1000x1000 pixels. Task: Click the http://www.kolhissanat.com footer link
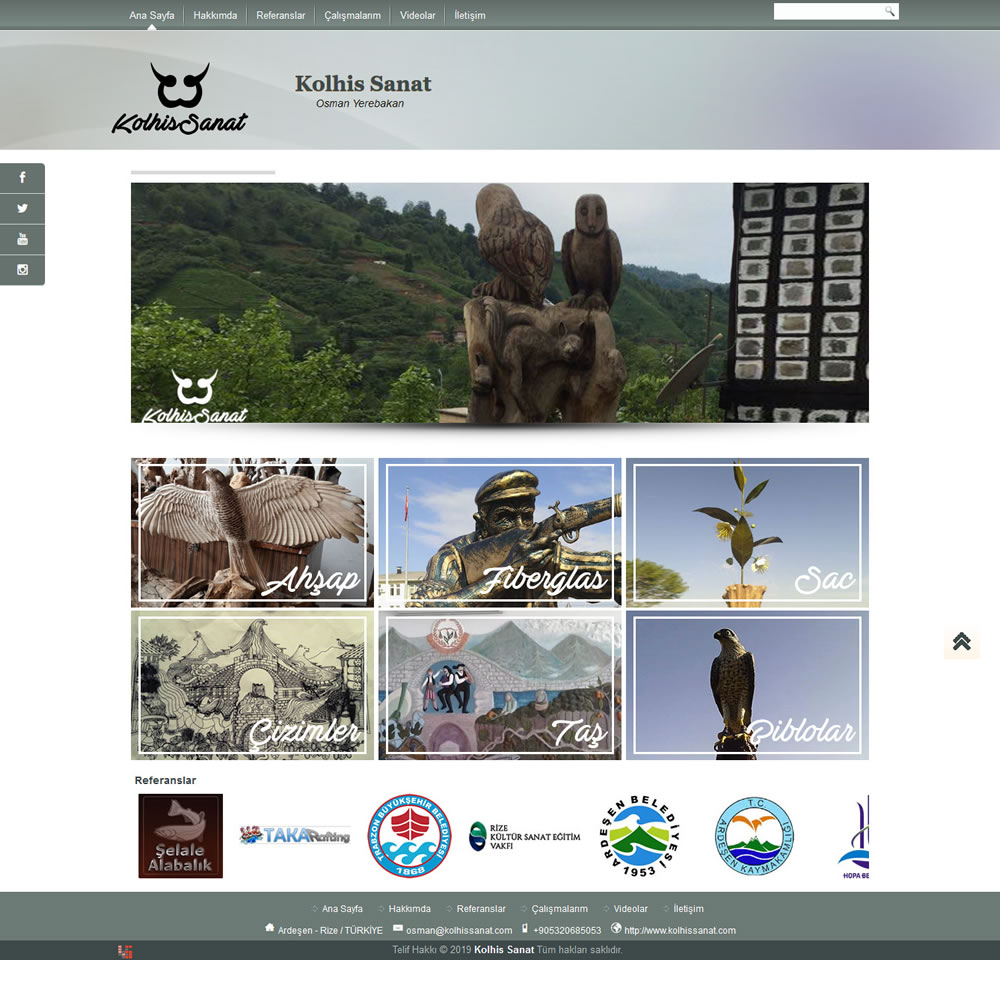(680, 930)
